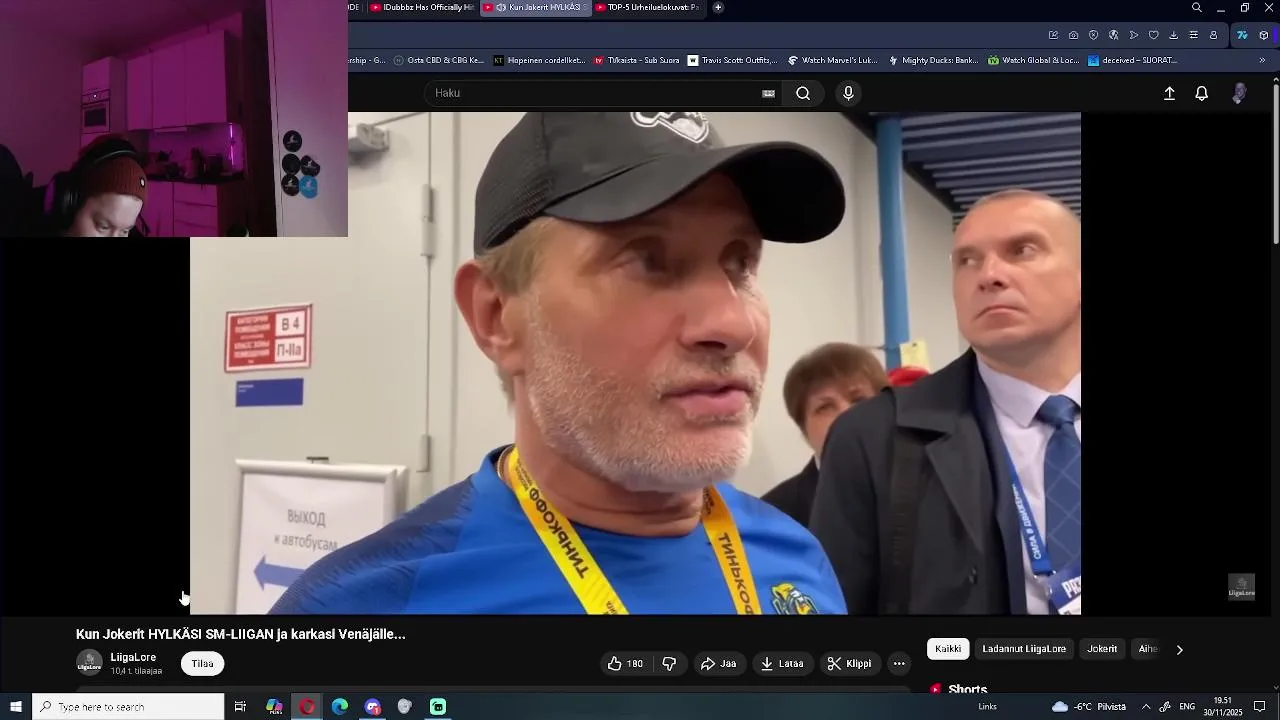This screenshot has width=1280, height=720.
Task: Click the LiigaLore watermark in video corner
Action: pyautogui.click(x=1241, y=587)
